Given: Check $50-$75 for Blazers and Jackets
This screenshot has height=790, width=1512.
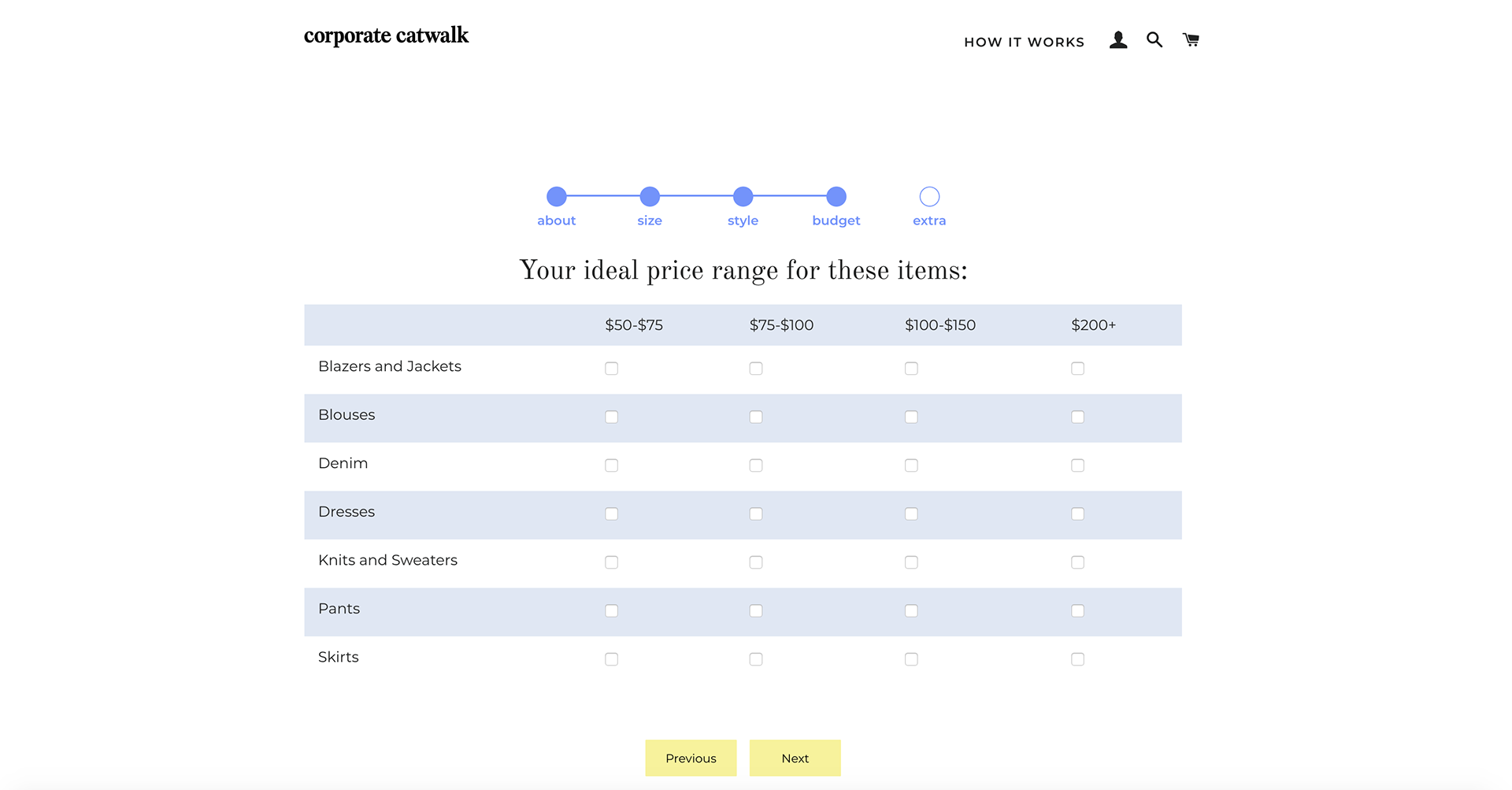Looking at the screenshot, I should pos(612,369).
